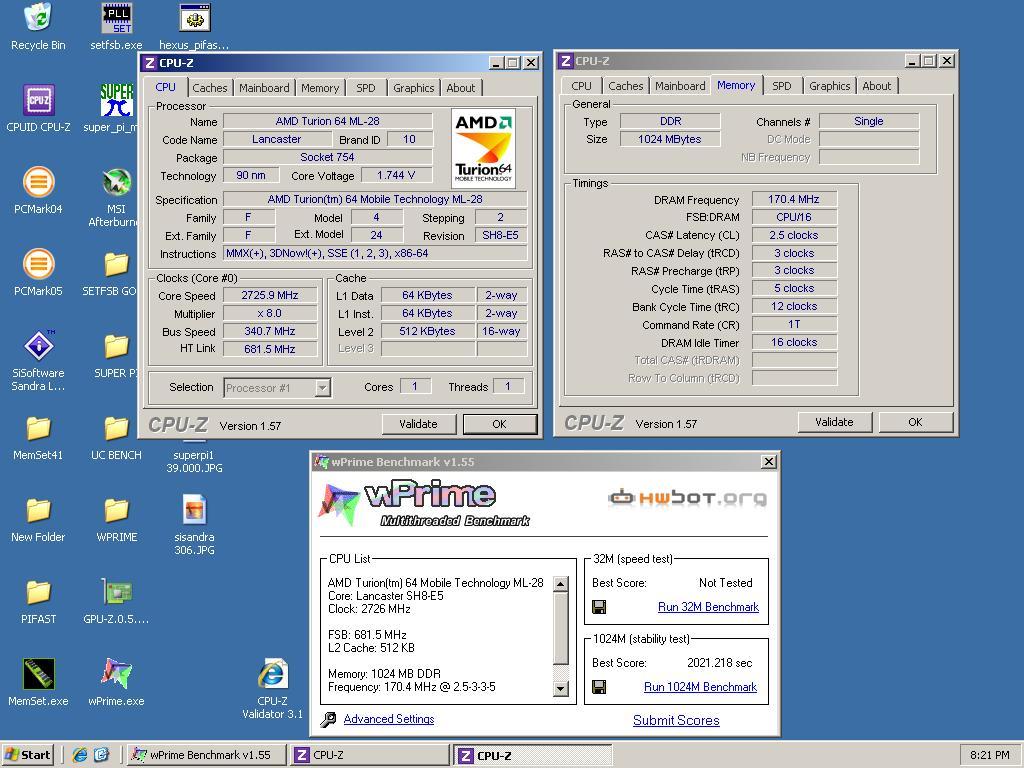Click Validate in right CPU-Z memory window
This screenshot has height=768, width=1024.
tap(834, 422)
